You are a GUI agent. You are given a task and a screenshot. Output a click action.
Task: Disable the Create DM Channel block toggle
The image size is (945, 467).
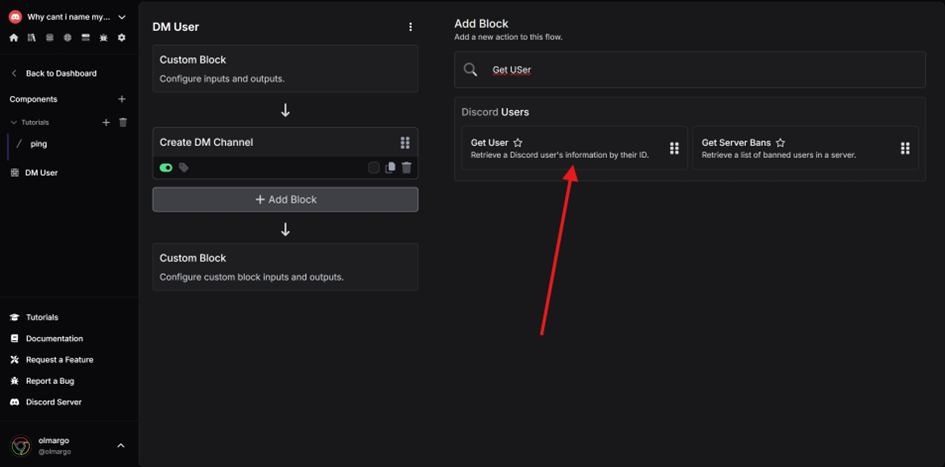[166, 168]
